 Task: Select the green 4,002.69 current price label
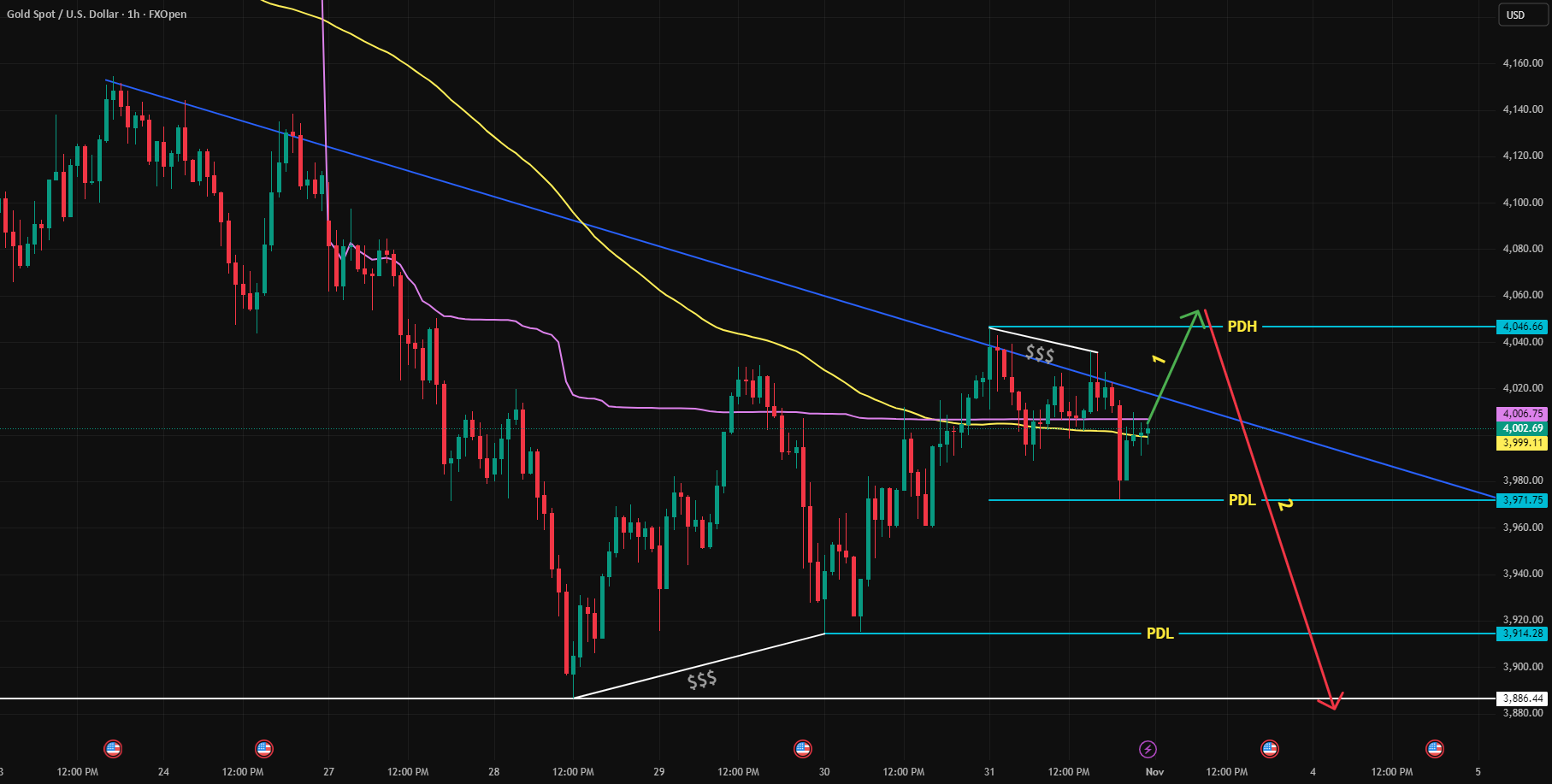[x=1522, y=428]
